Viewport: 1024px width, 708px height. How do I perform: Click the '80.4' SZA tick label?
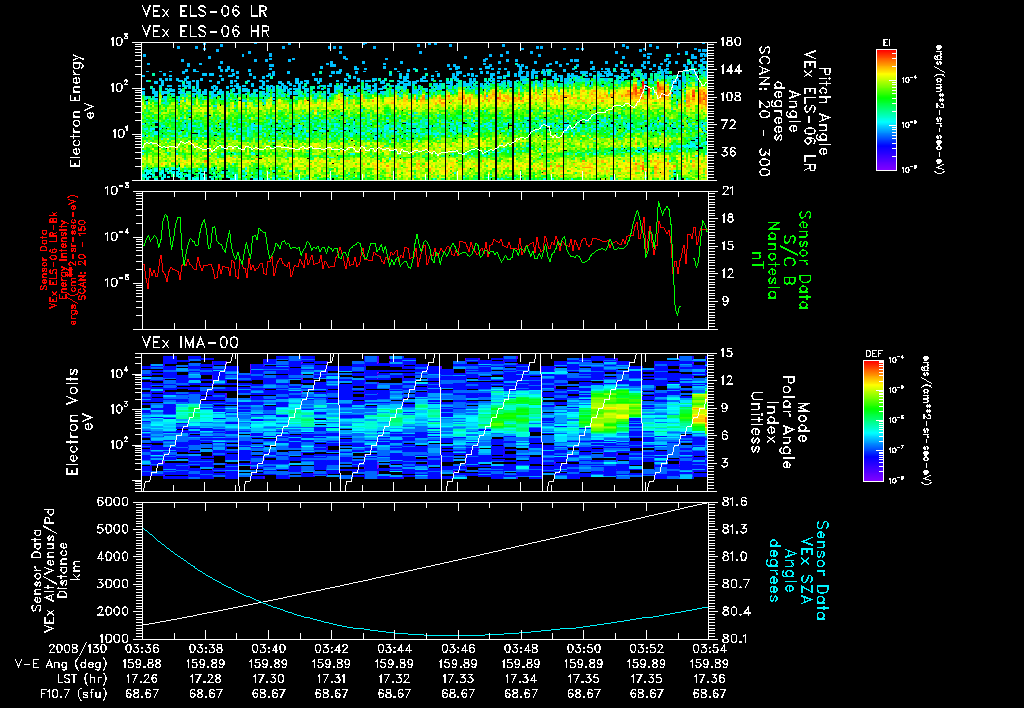pos(735,611)
